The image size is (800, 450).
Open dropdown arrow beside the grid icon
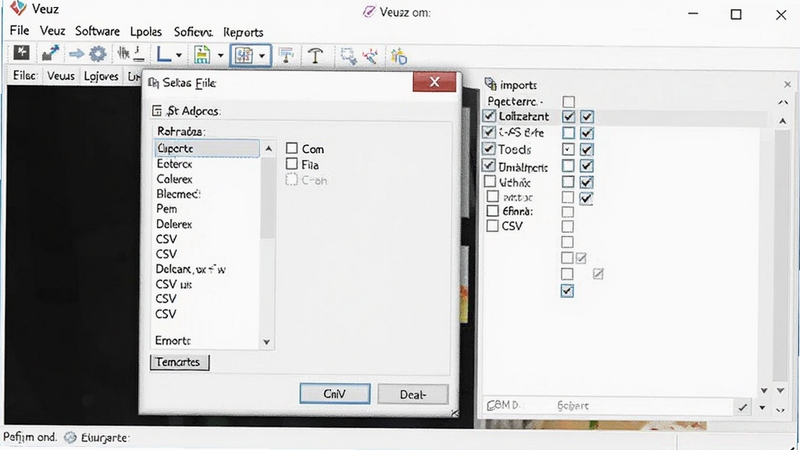[262, 55]
